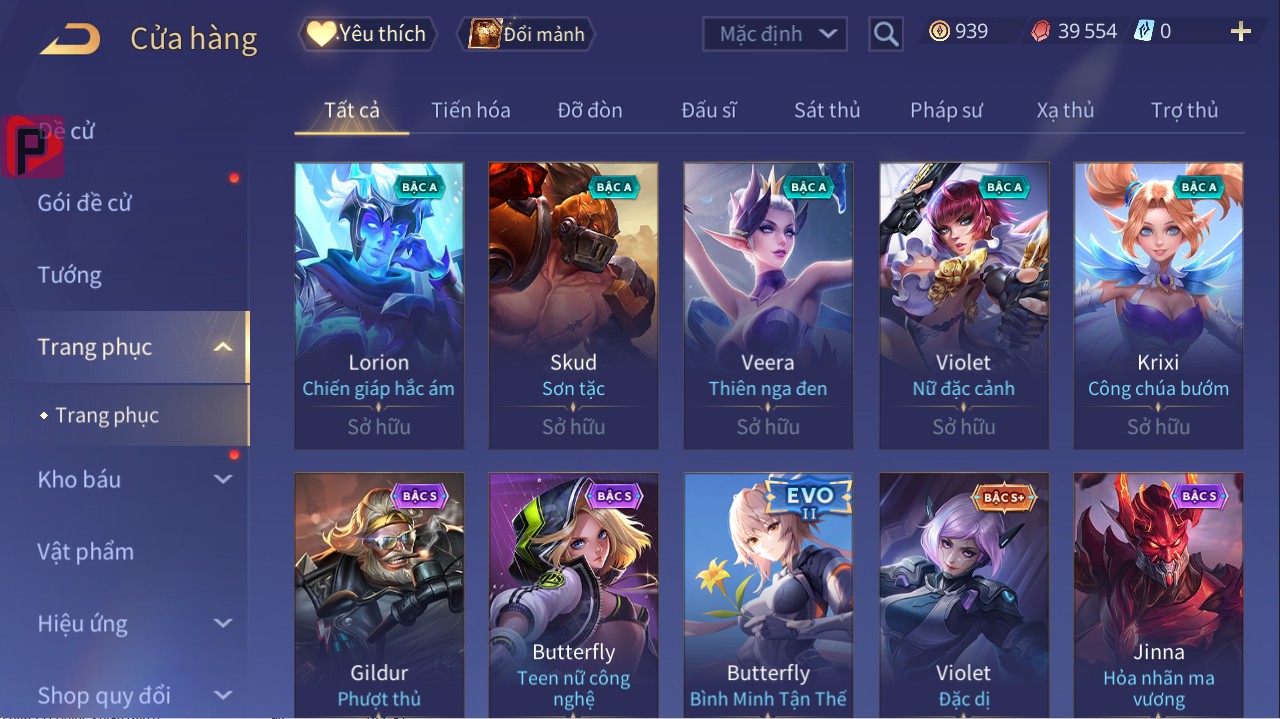Click the red P overlay icon
Image resolution: width=1280 pixels, height=719 pixels.
coord(32,147)
